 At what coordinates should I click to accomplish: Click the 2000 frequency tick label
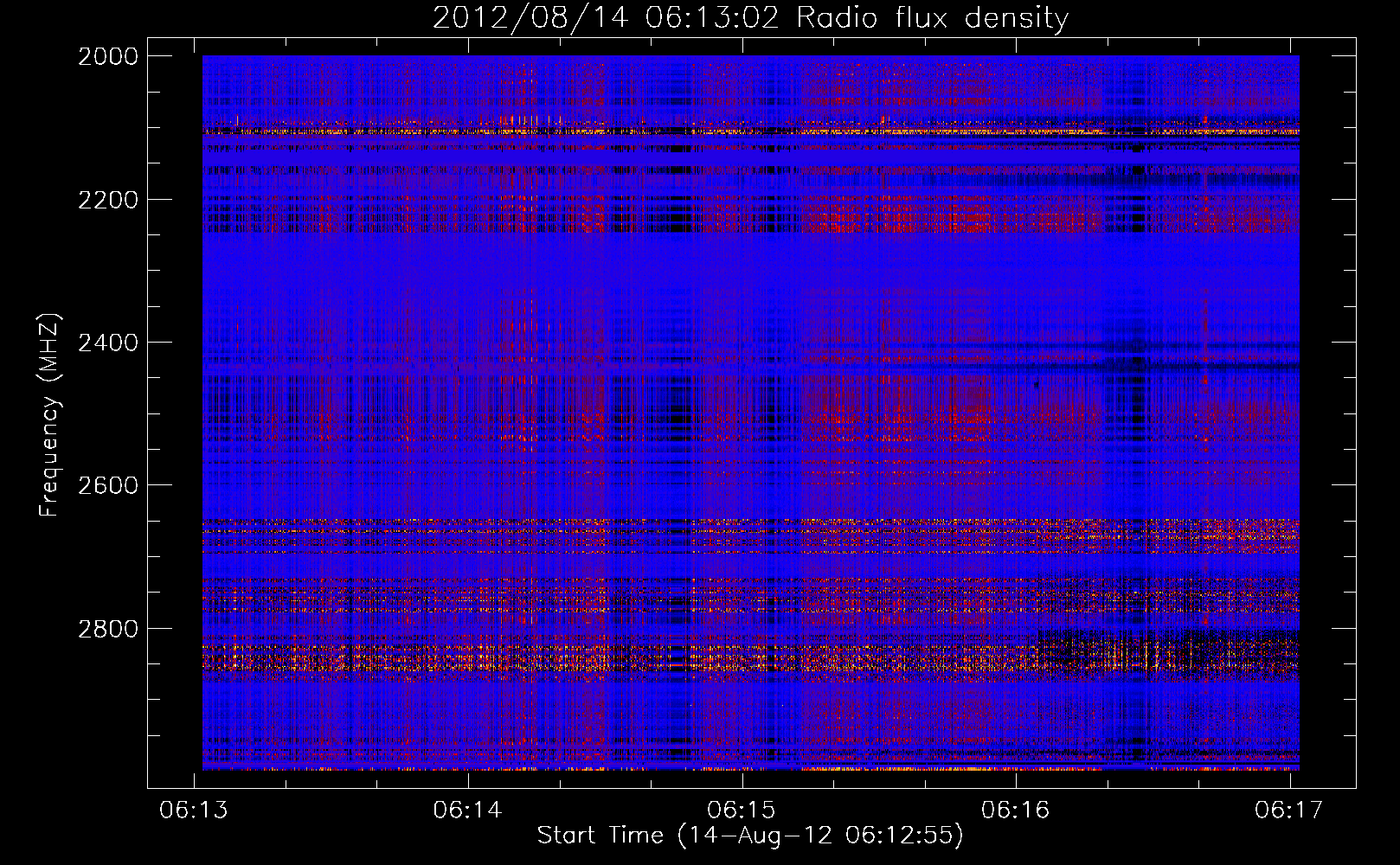(x=108, y=56)
